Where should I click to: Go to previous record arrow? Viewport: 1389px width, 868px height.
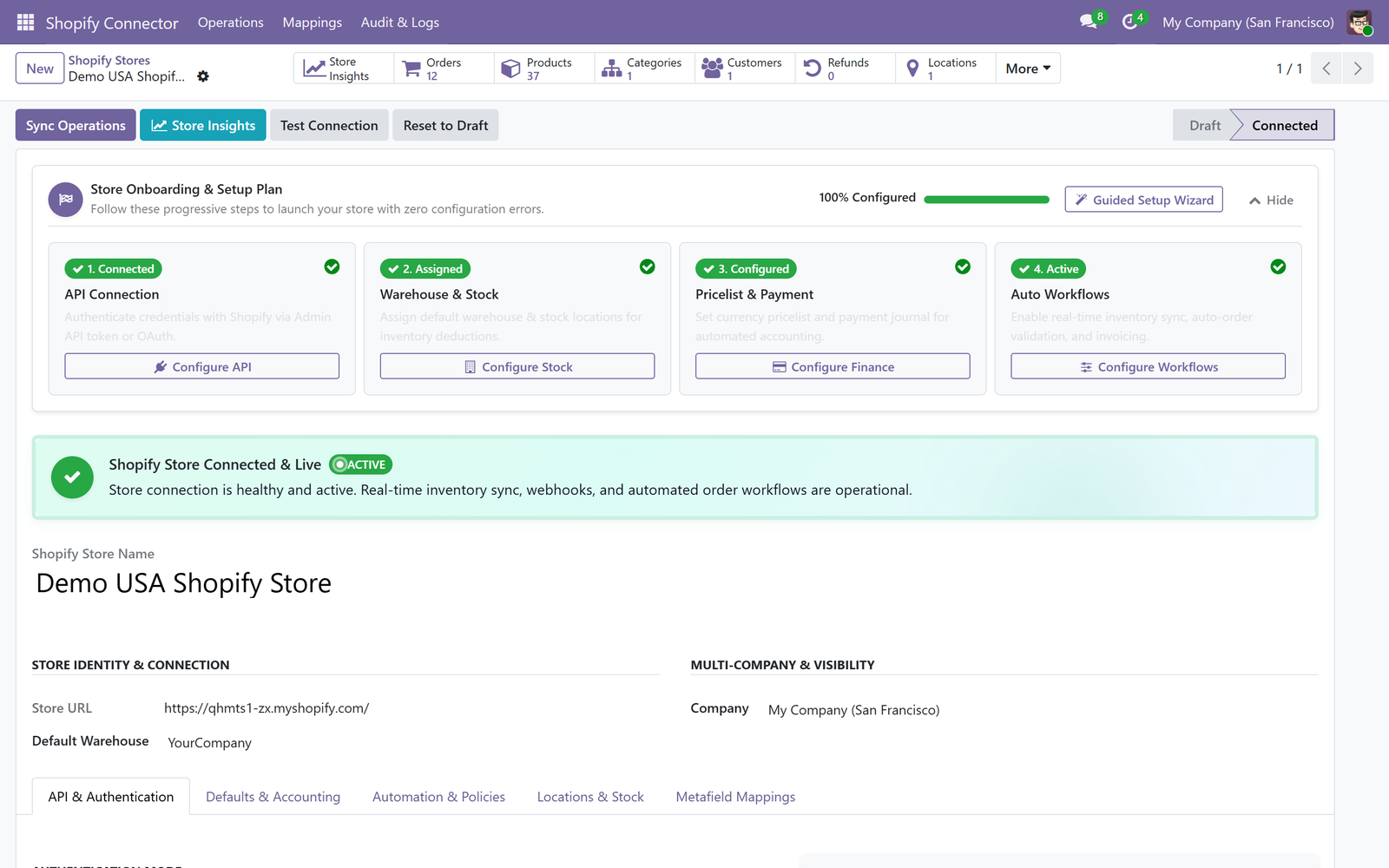1326,69
